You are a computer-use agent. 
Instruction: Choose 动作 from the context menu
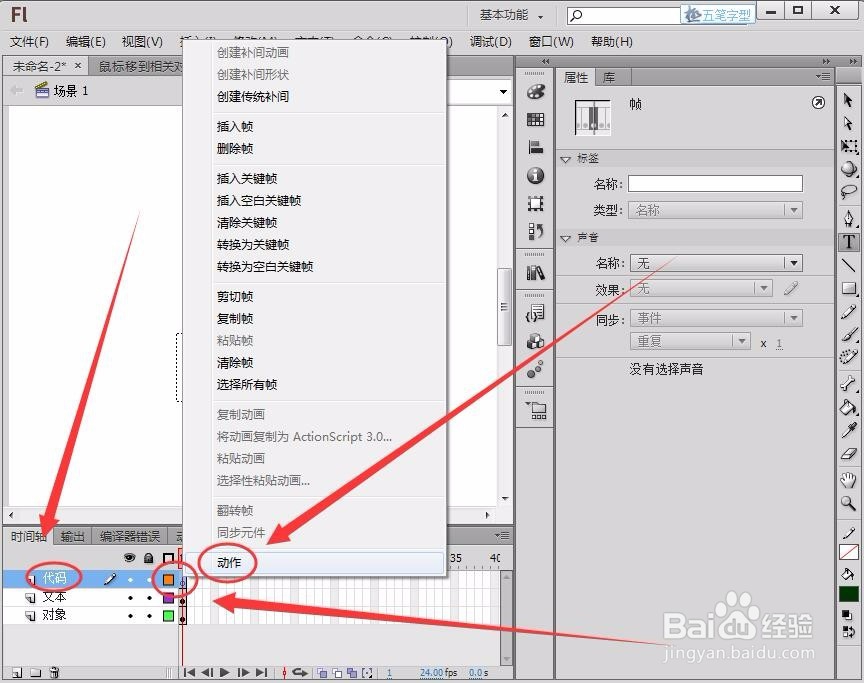(228, 562)
